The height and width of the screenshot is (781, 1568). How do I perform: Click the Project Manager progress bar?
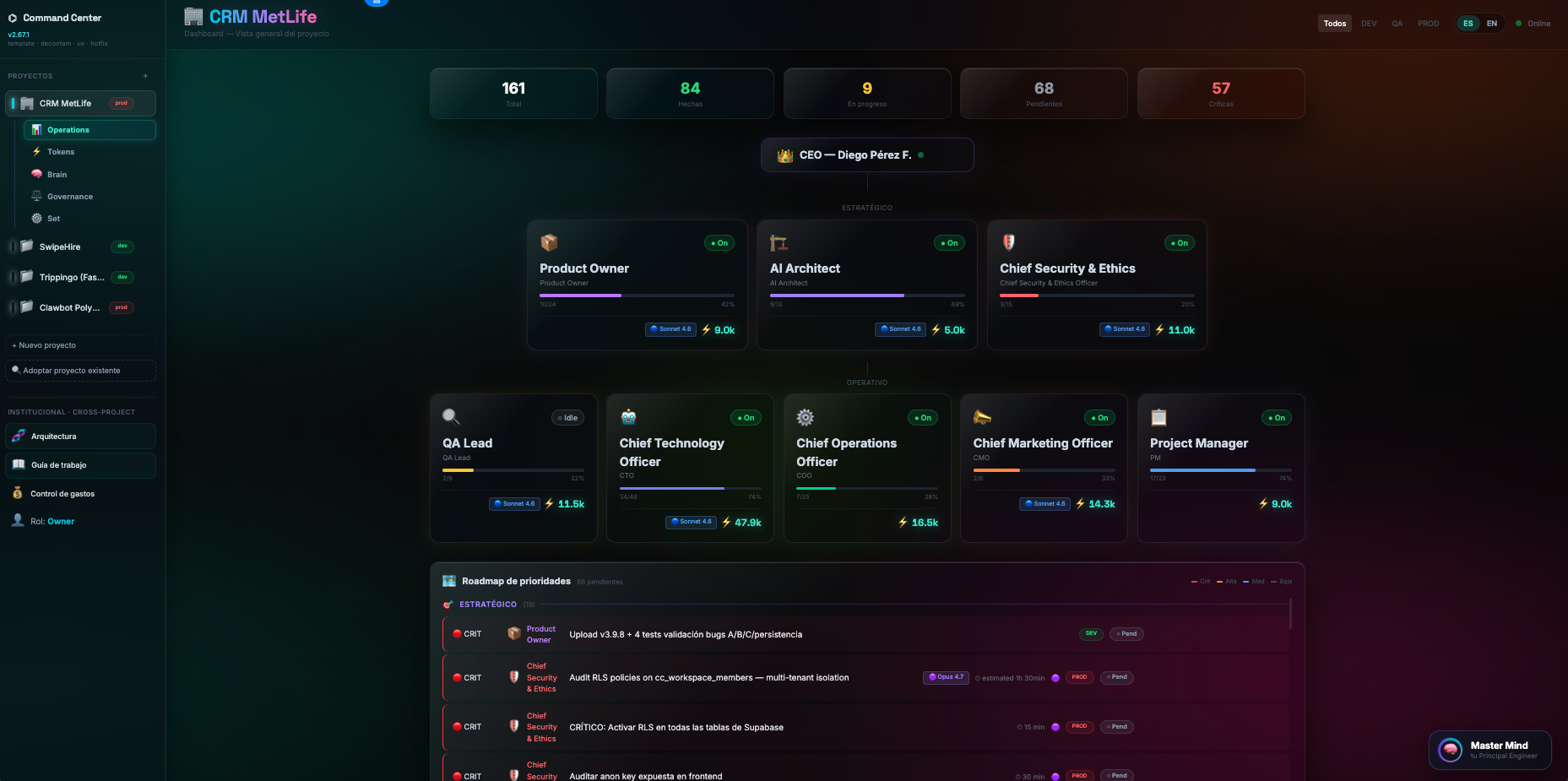tap(1221, 470)
